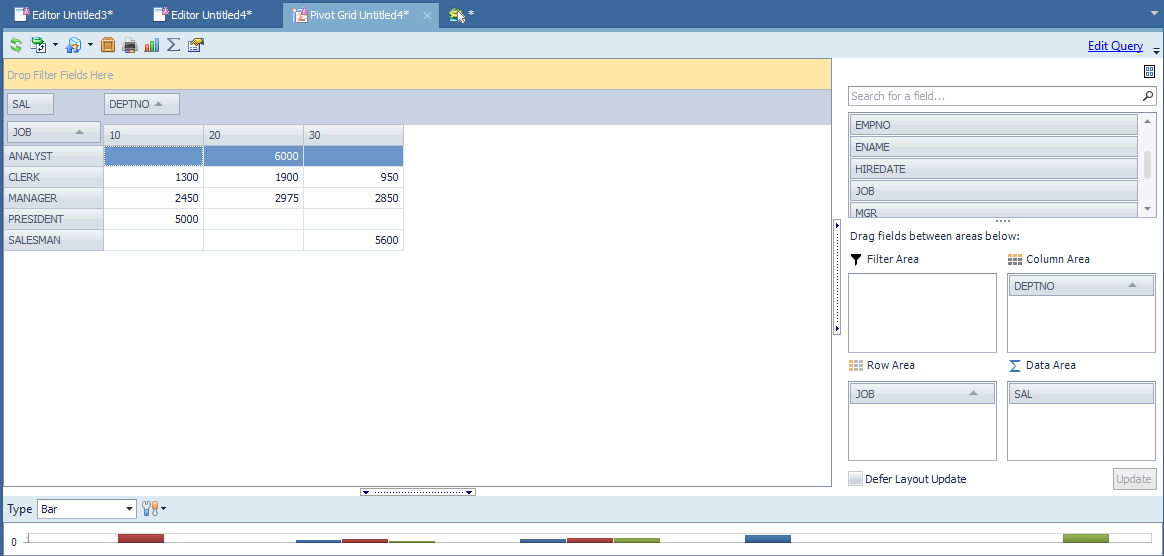The height and width of the screenshot is (556, 1164).
Task: Open the cube icon's dropdown arrow
Action: tap(90, 45)
